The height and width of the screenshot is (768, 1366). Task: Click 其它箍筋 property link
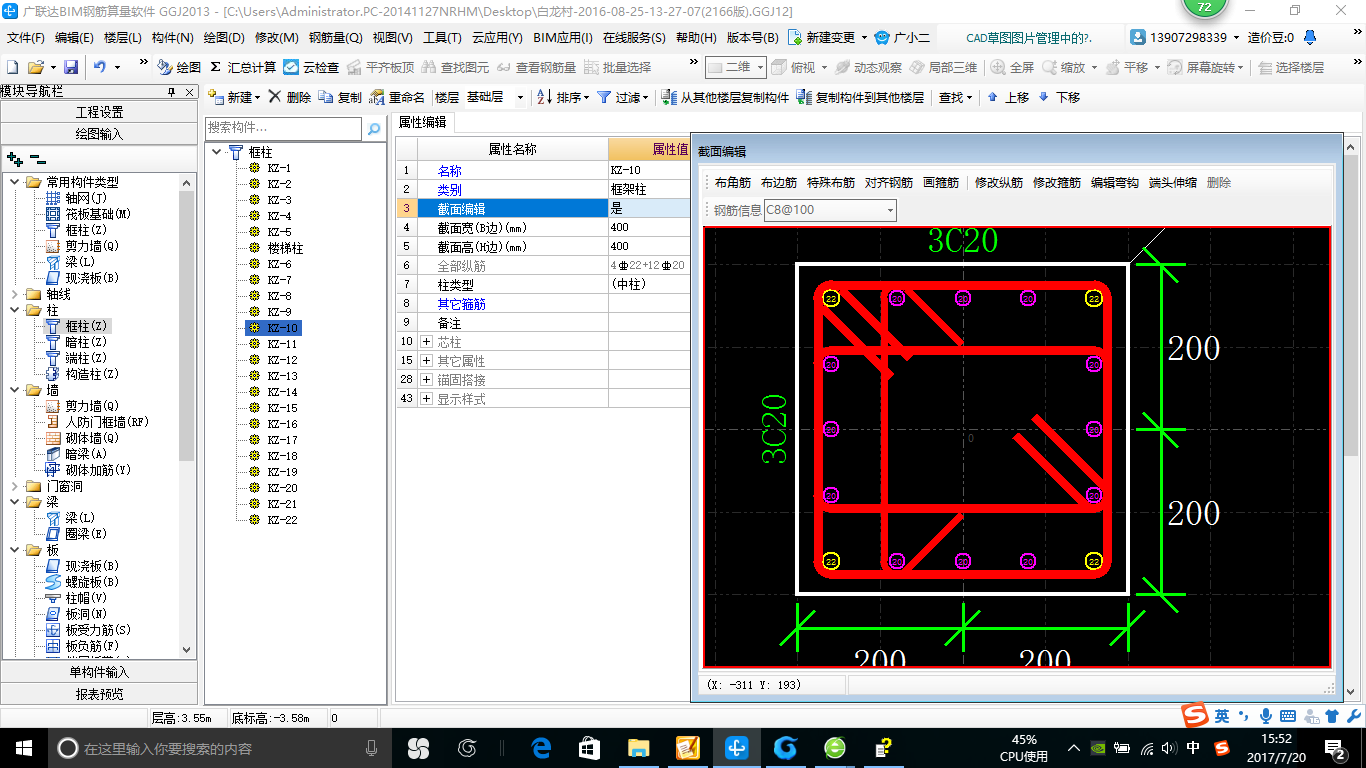461,304
